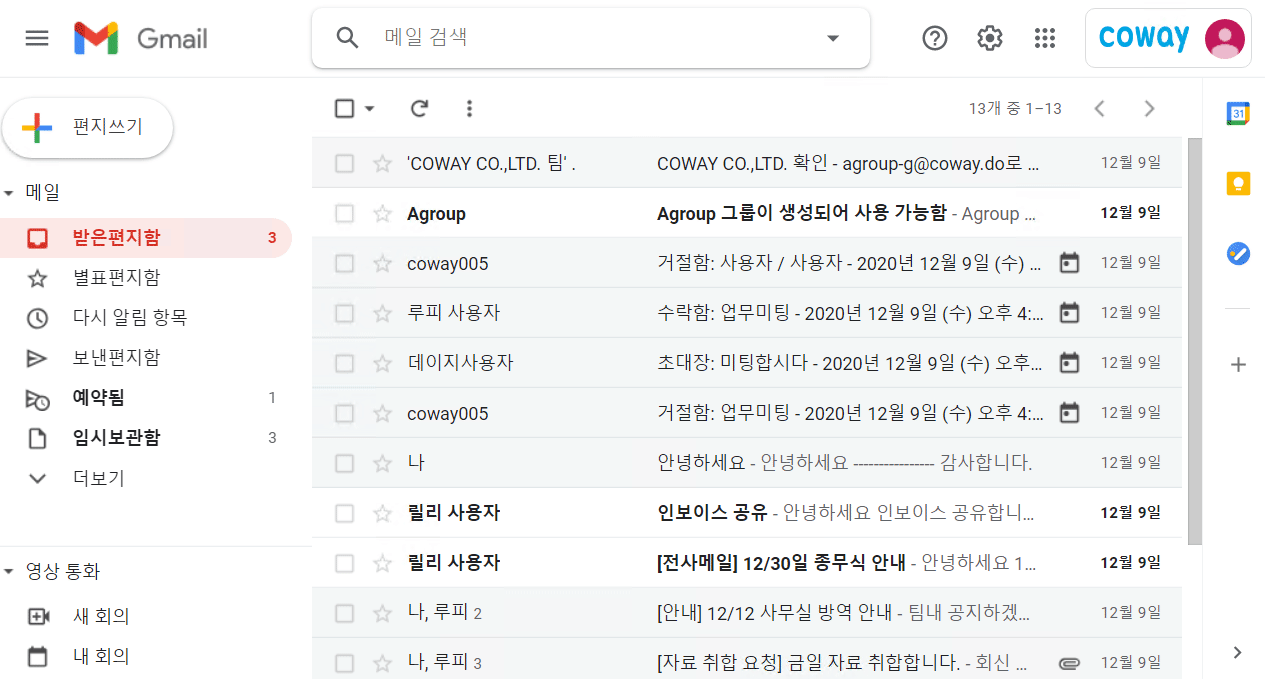Open the [전사메일] 12/30일 종무식 안내 email
Viewport: 1265px width, 679px height.
pyautogui.click(x=746, y=563)
